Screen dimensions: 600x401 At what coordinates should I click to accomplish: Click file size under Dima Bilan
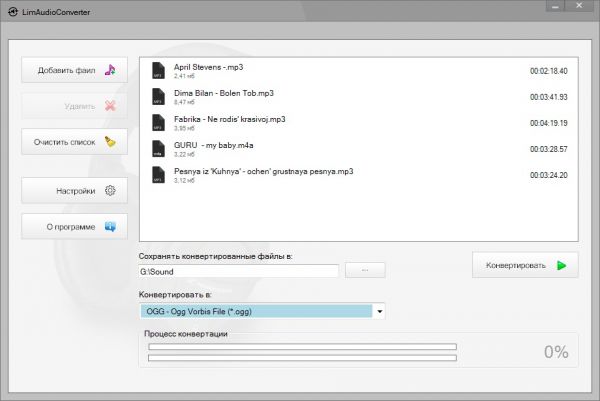coord(184,102)
